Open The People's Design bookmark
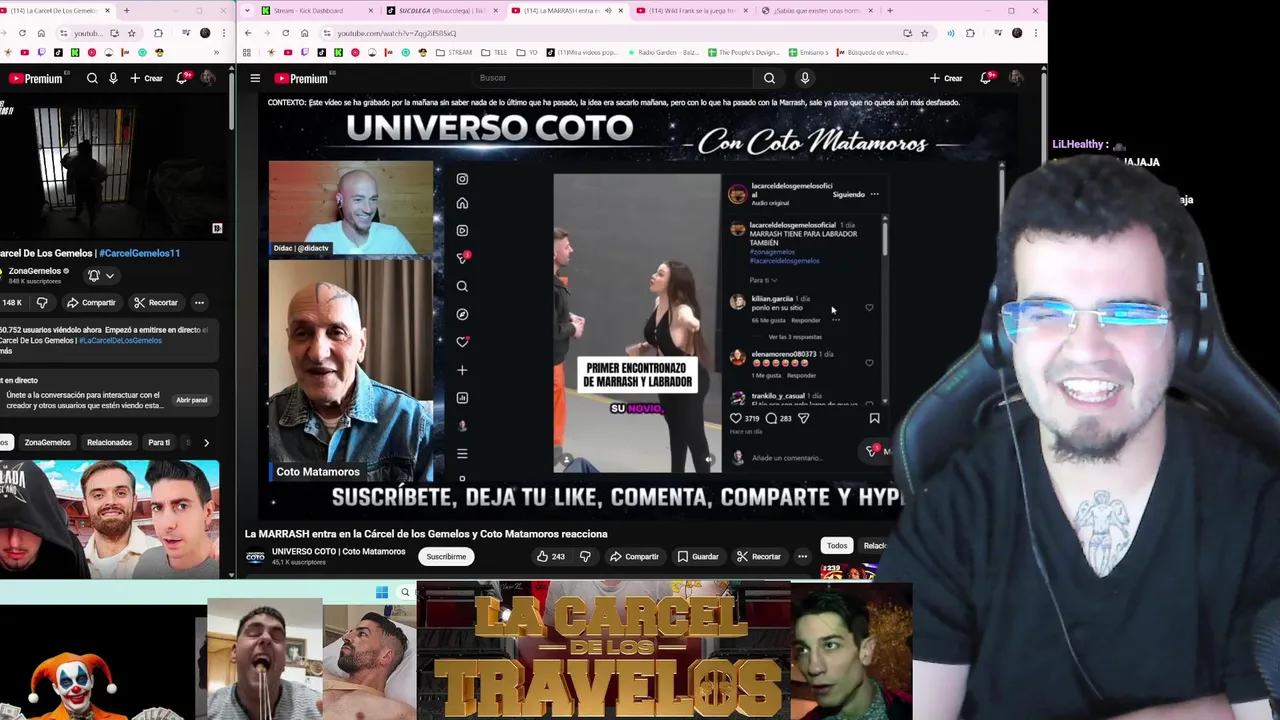Image resolution: width=1280 pixels, height=720 pixels. coord(742,52)
